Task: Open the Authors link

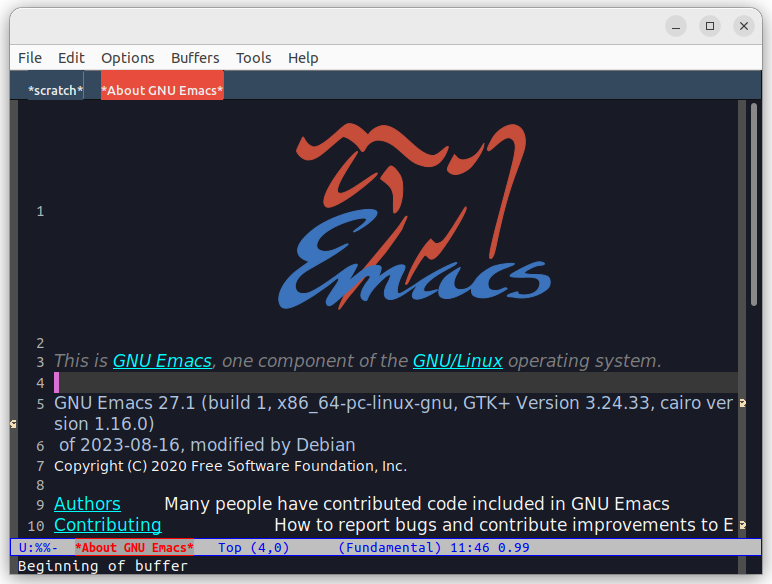Action: coord(87,504)
